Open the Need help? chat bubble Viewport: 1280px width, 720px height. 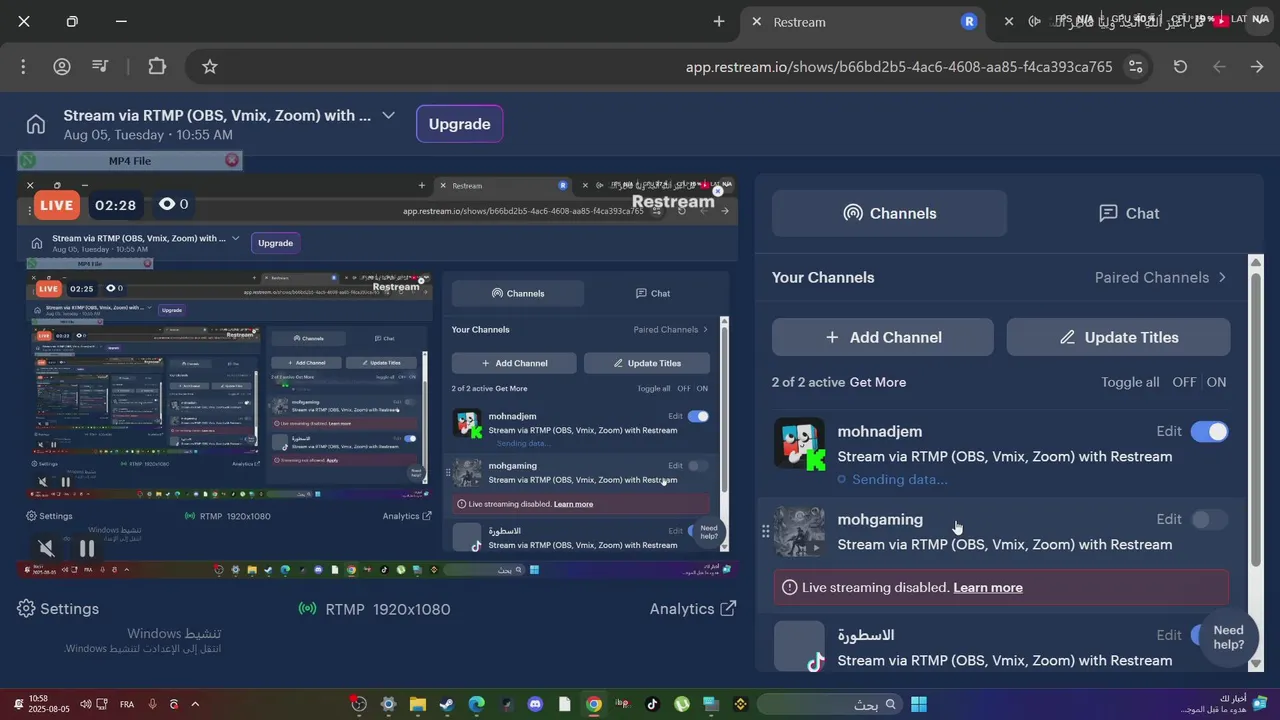click(x=1228, y=637)
